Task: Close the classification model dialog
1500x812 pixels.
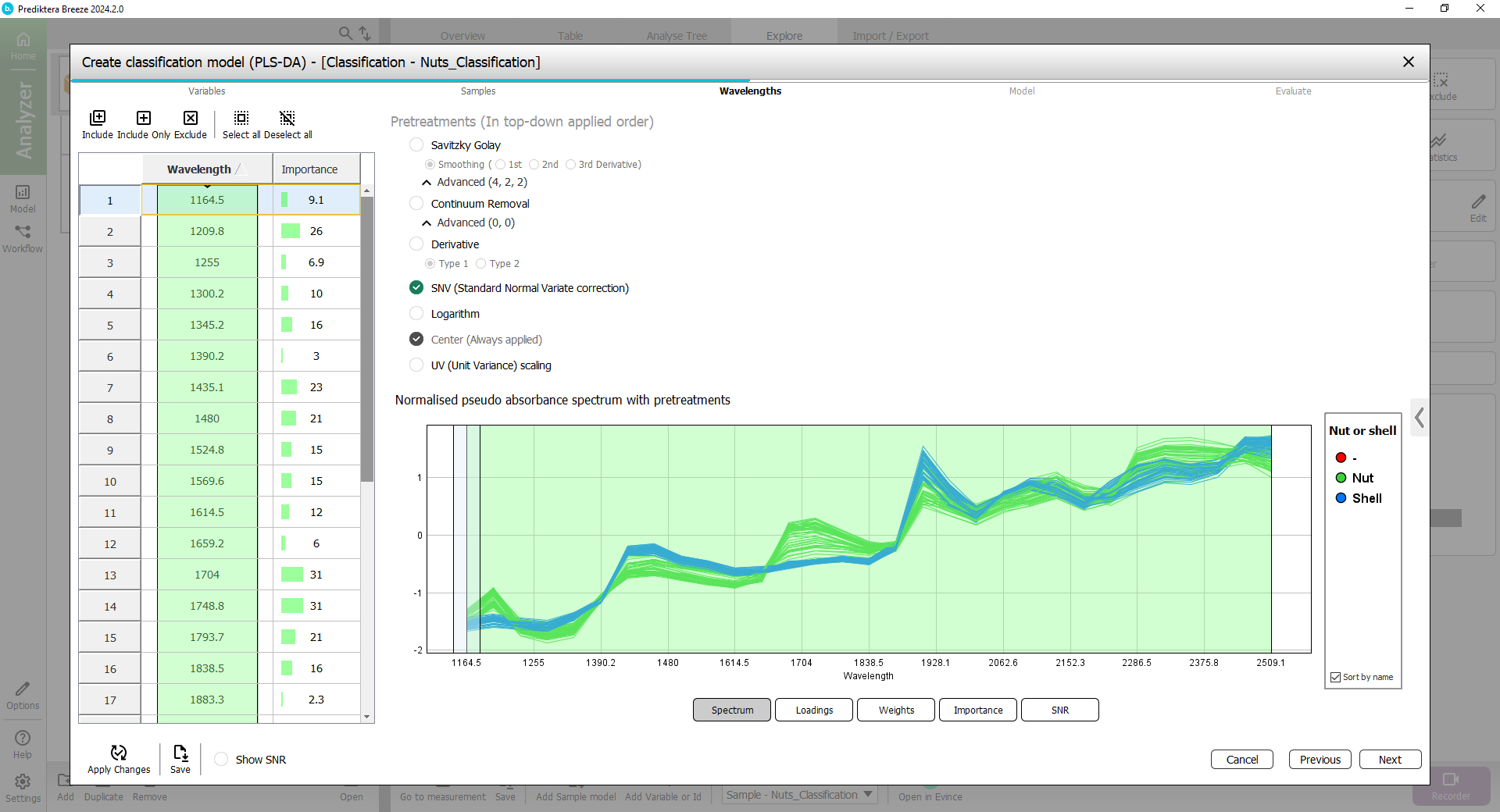Action: [x=1408, y=62]
